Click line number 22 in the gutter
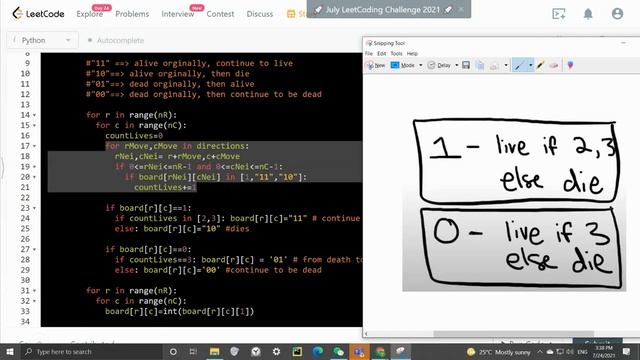This screenshot has width=640, height=360. (25, 198)
